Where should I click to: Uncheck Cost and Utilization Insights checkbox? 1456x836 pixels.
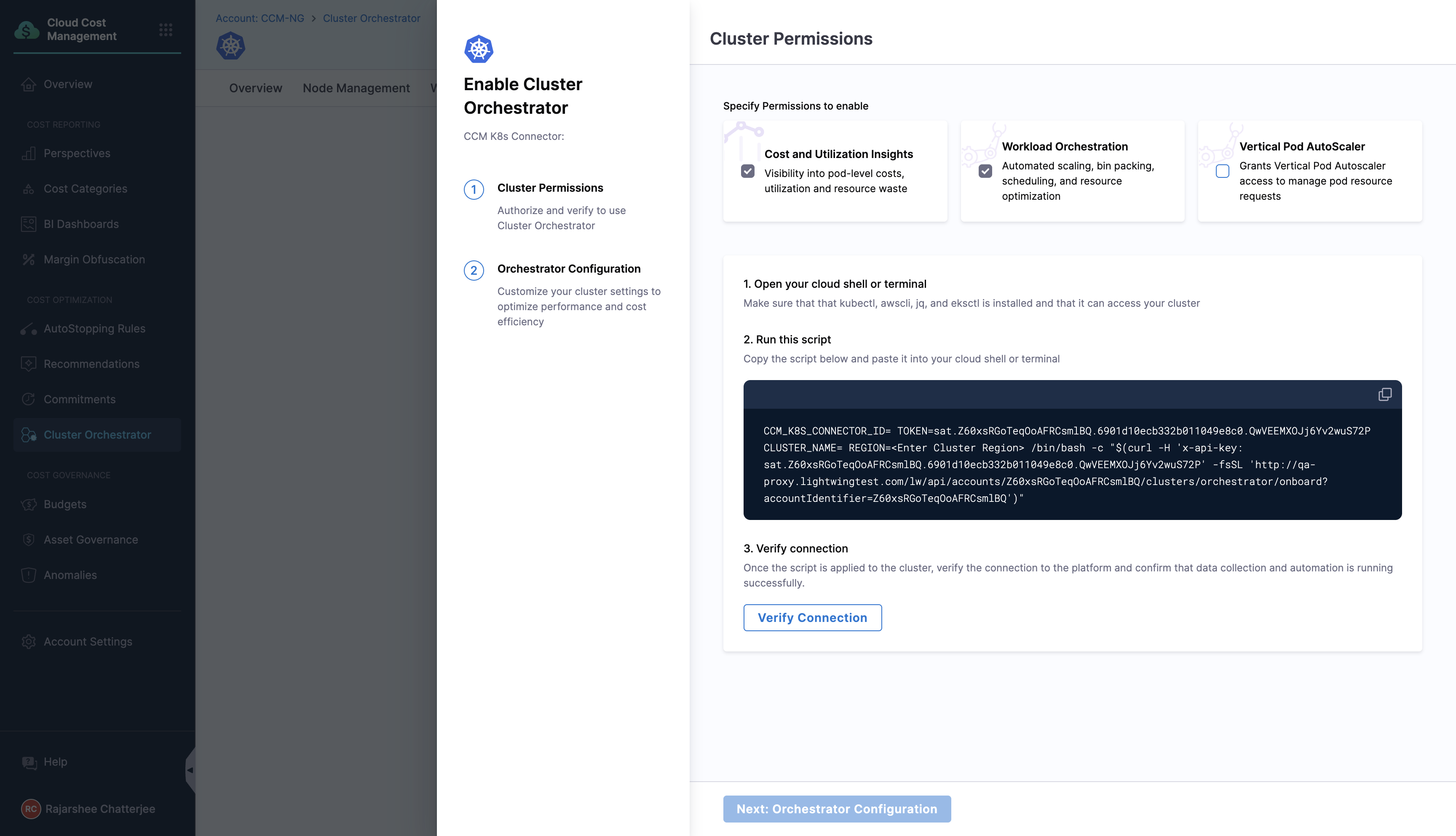747,171
